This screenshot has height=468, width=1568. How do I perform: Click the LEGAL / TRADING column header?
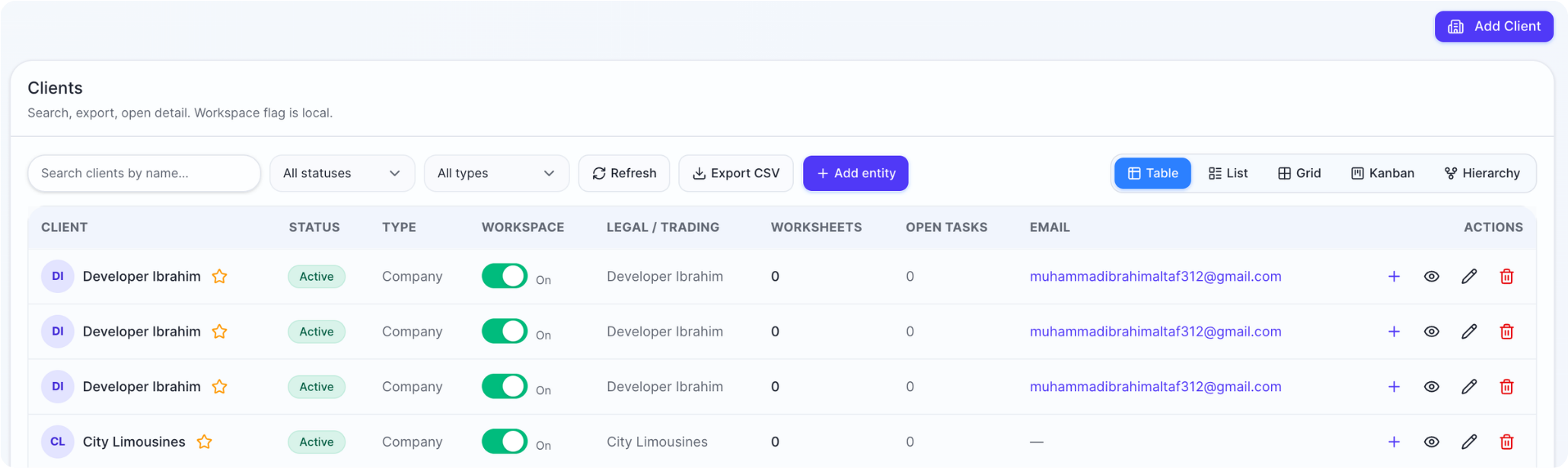click(x=663, y=228)
